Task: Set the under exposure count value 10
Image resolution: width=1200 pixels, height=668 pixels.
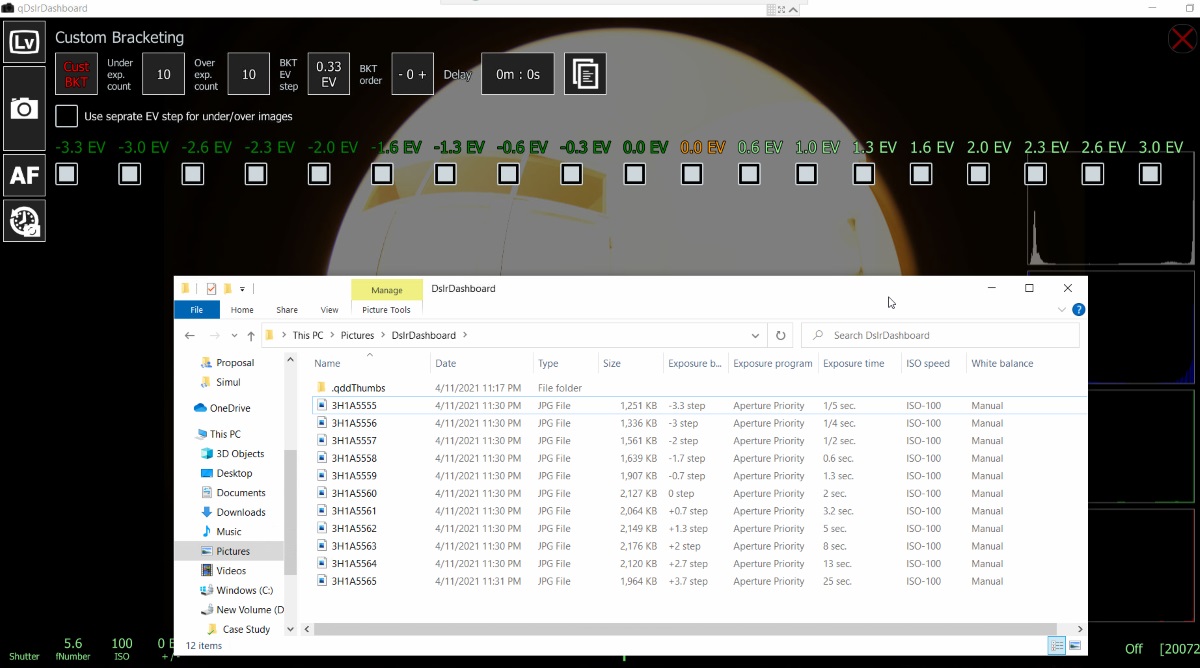Action: pyautogui.click(x=164, y=74)
